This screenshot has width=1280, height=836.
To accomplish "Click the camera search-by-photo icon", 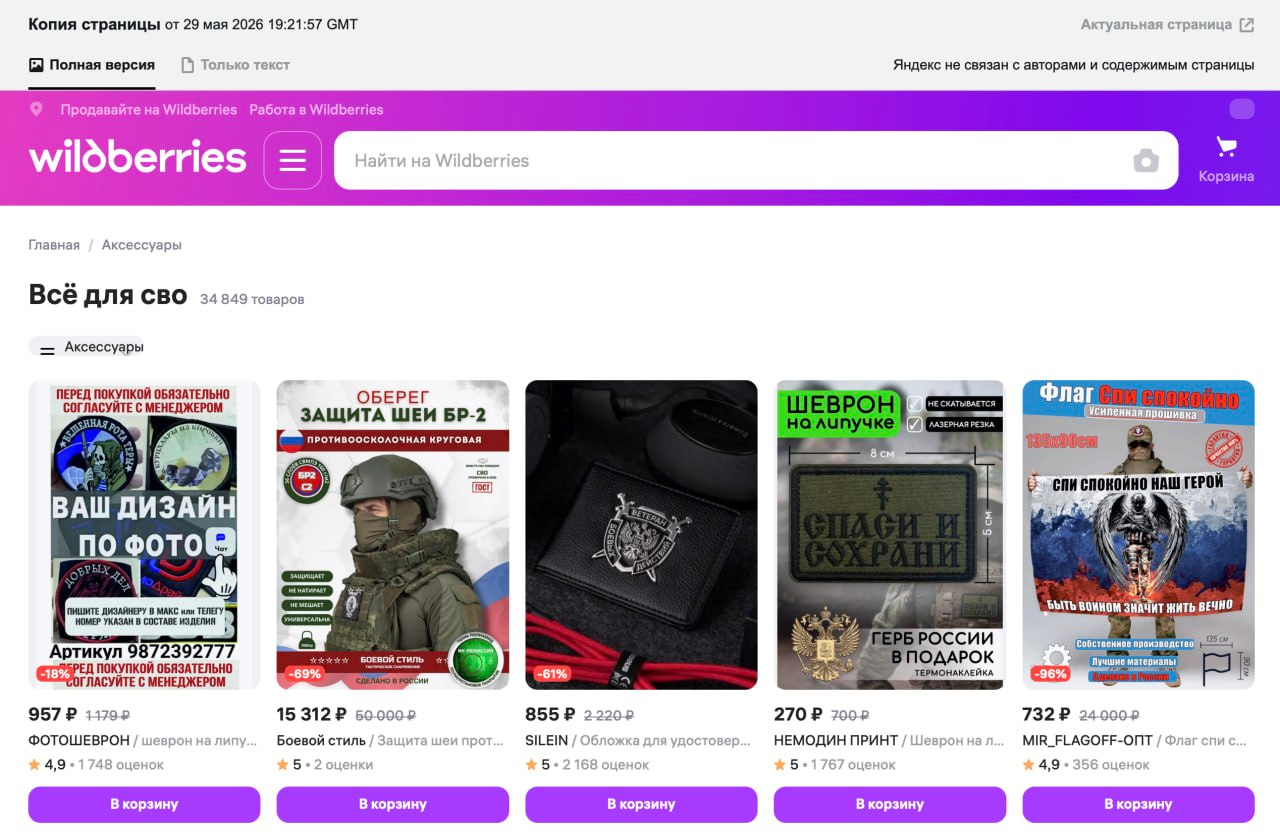I will 1146,160.
